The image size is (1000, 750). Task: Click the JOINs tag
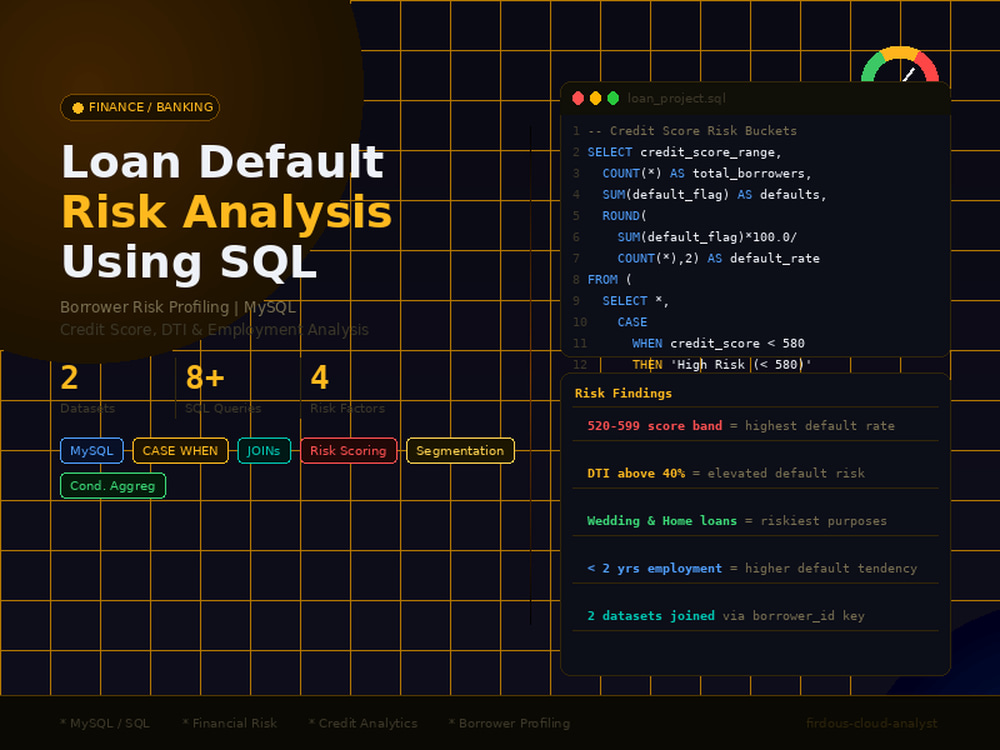[264, 450]
